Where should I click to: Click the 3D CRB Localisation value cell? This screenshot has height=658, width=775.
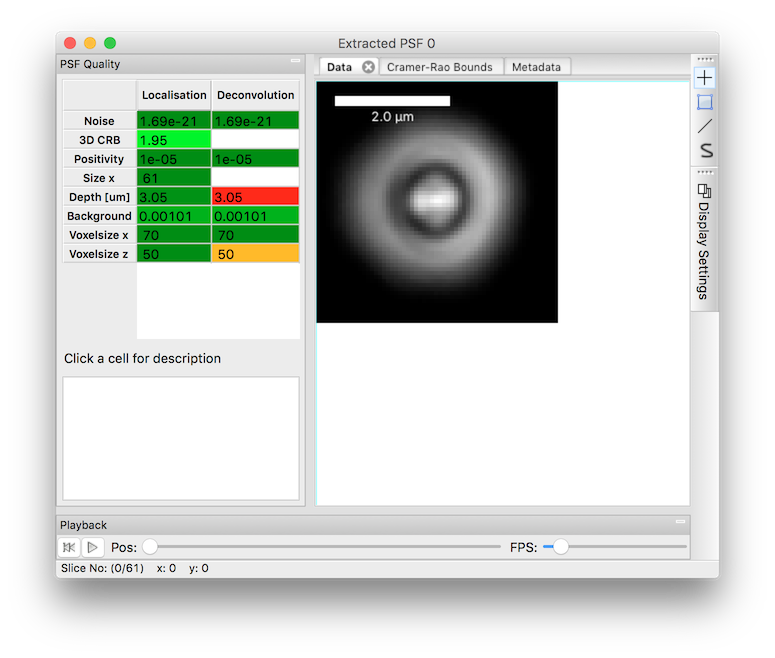pyautogui.click(x=174, y=140)
